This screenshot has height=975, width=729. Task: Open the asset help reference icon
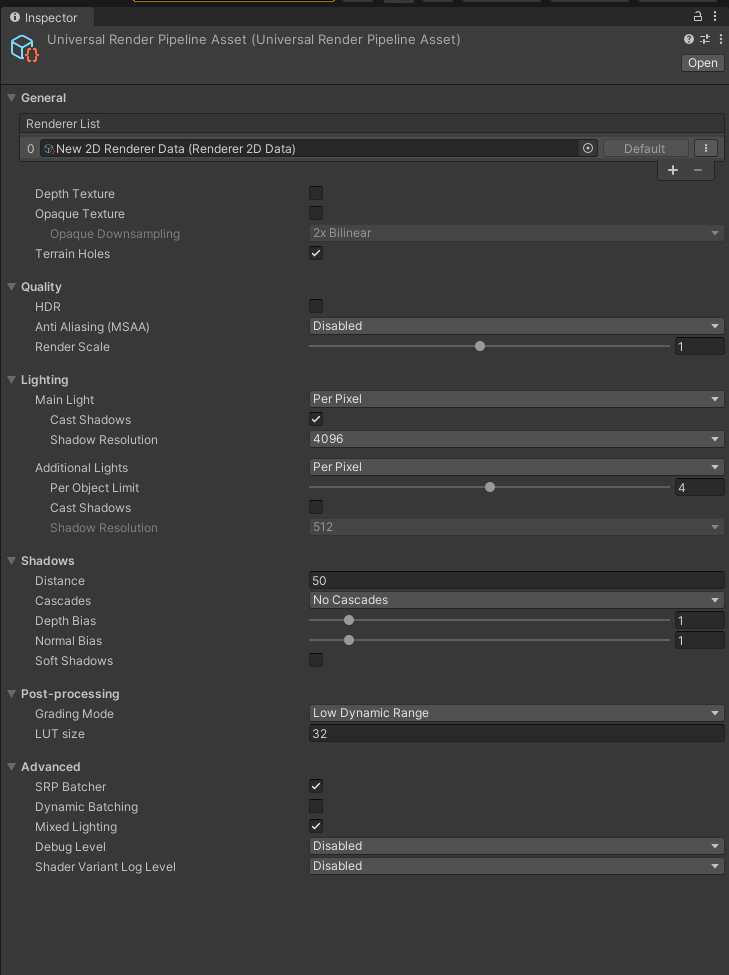tap(689, 39)
